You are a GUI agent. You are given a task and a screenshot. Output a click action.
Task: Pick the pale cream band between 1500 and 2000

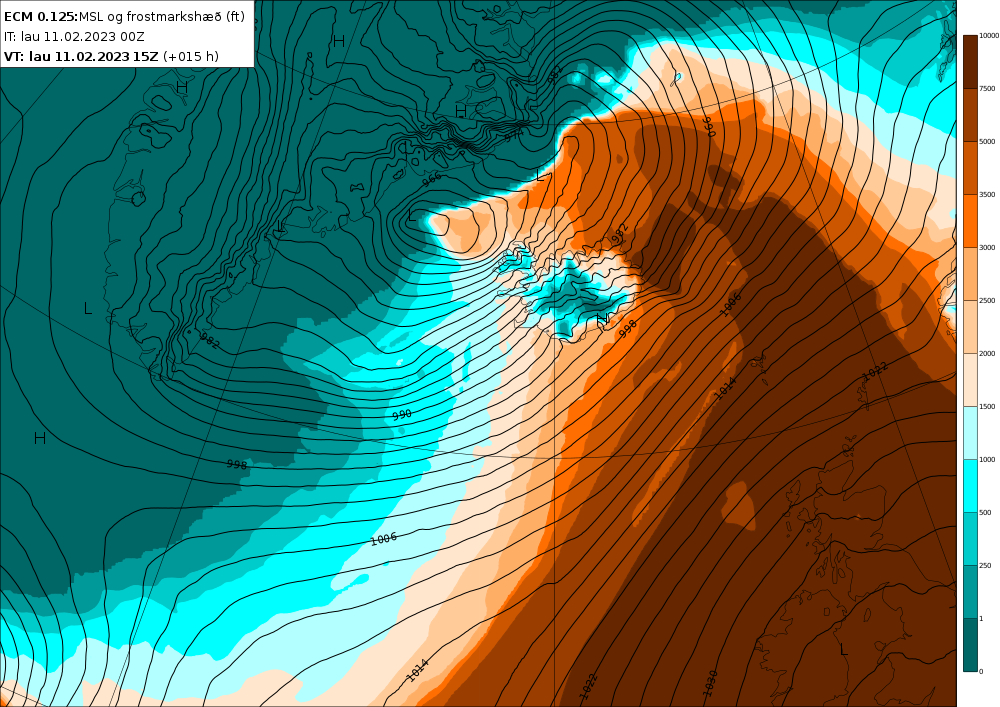[x=969, y=379]
